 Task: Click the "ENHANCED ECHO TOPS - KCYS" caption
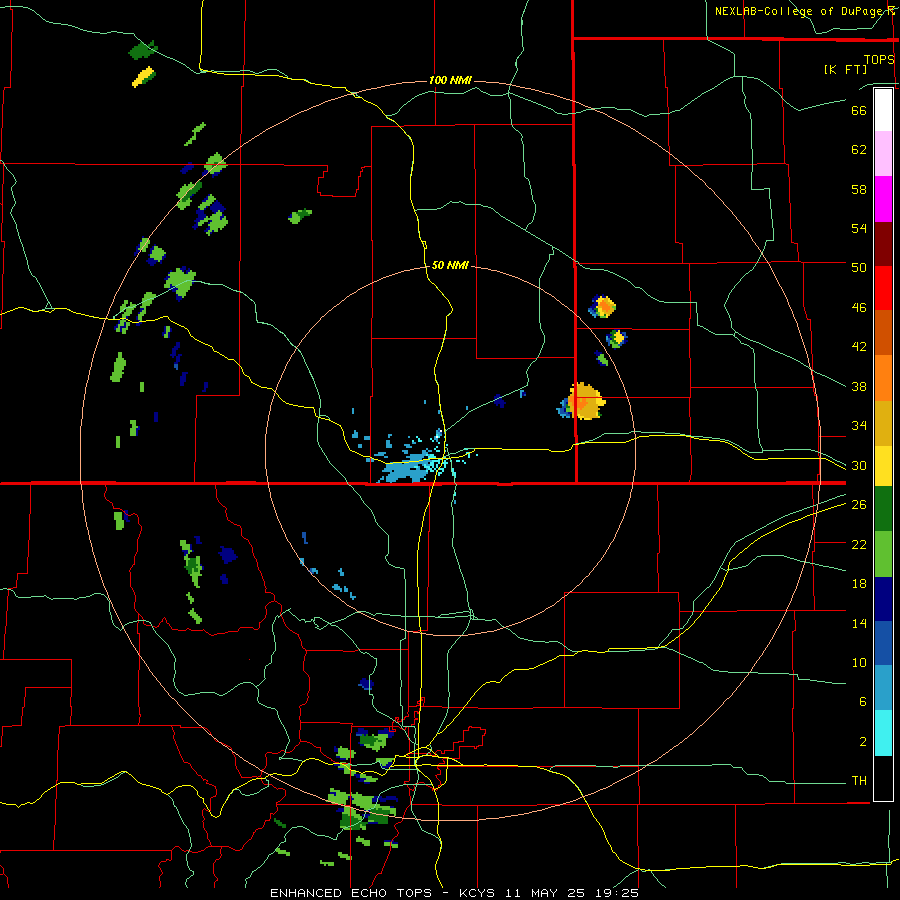point(385,893)
